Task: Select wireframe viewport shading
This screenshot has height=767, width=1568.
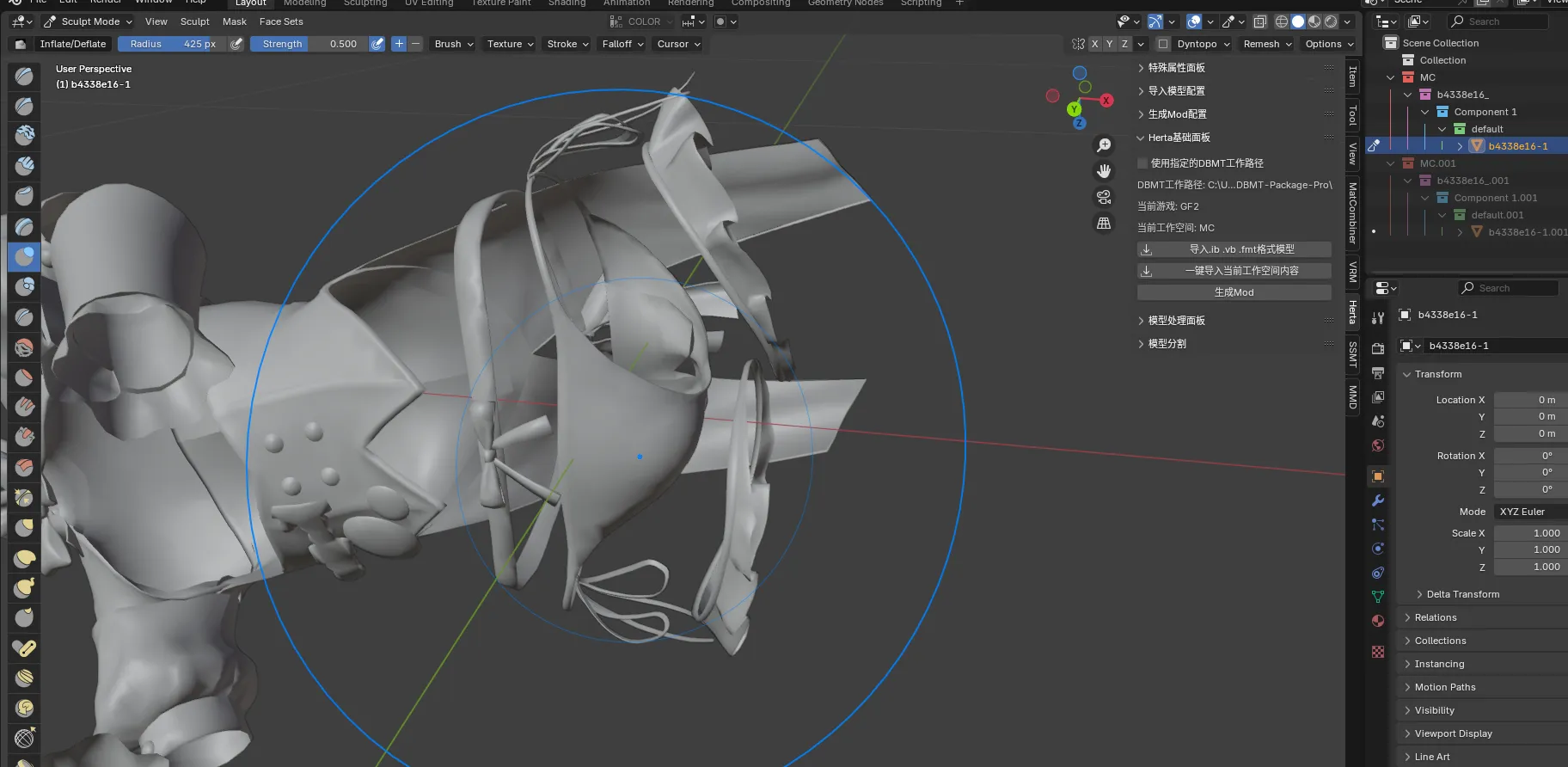Action: point(1282,21)
